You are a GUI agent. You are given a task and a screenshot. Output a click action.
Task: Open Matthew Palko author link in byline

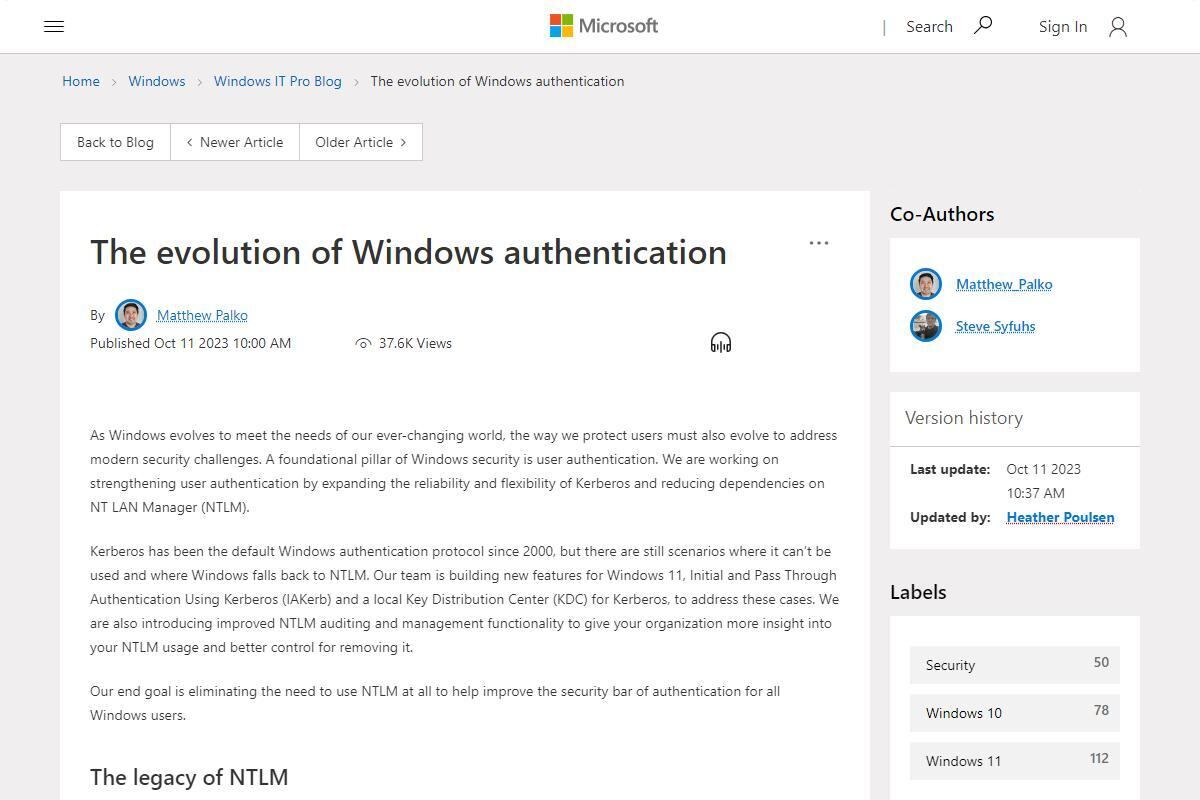point(202,315)
